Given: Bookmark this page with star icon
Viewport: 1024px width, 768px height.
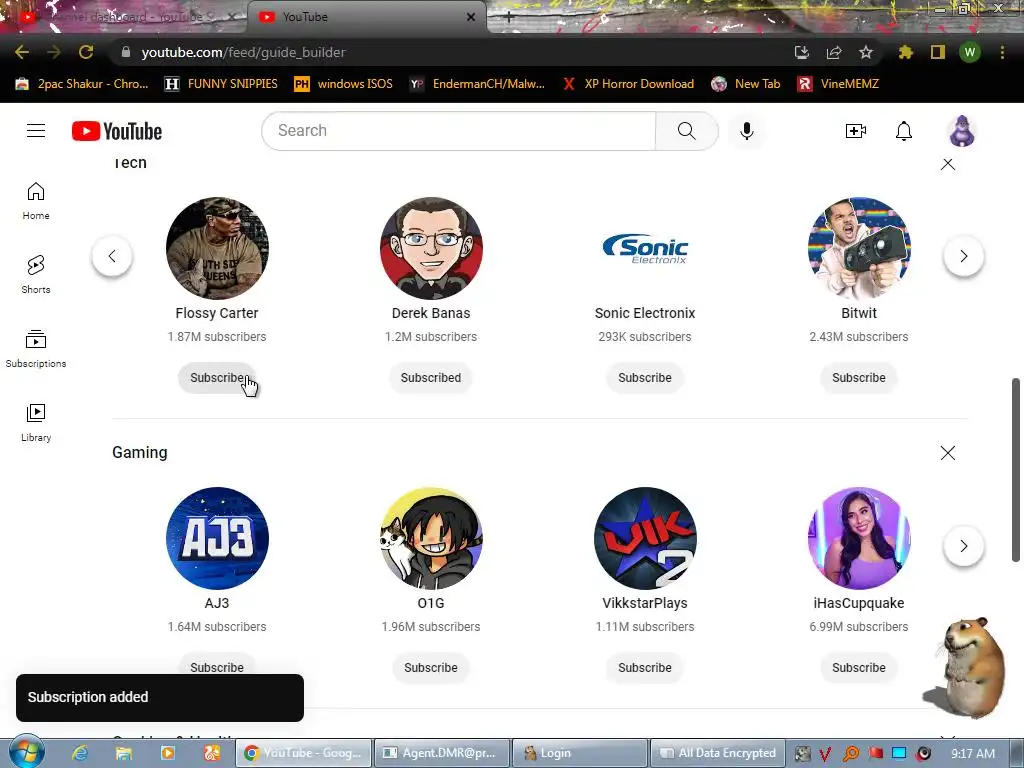Looking at the screenshot, I should 866,52.
